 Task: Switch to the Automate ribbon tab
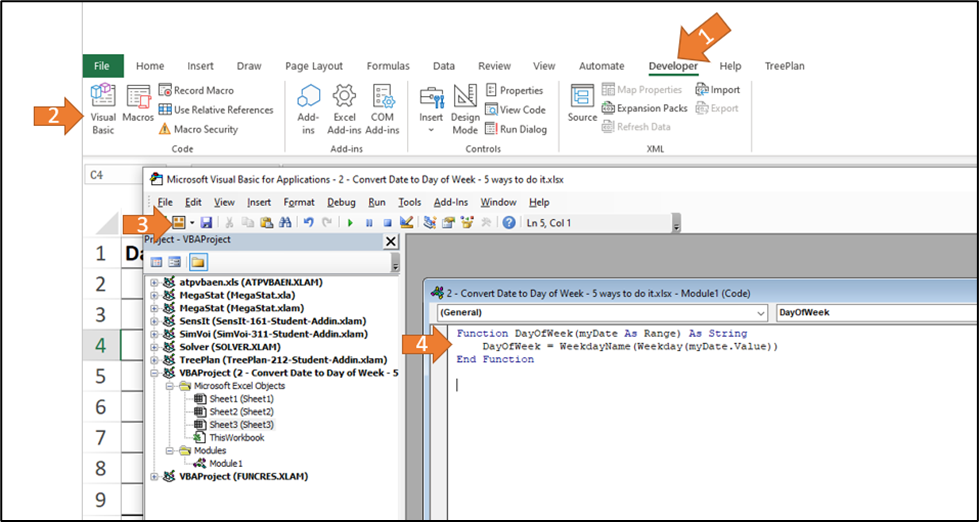601,66
